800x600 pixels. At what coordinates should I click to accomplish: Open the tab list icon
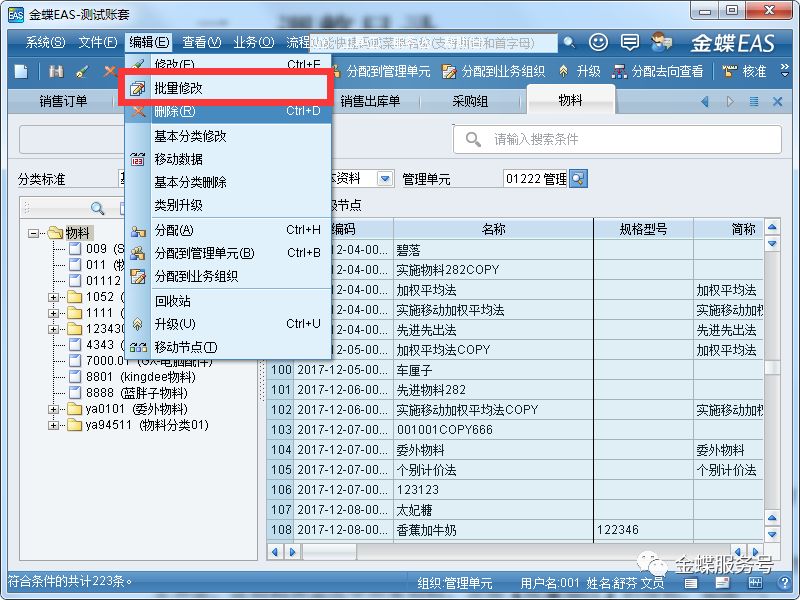tap(754, 102)
